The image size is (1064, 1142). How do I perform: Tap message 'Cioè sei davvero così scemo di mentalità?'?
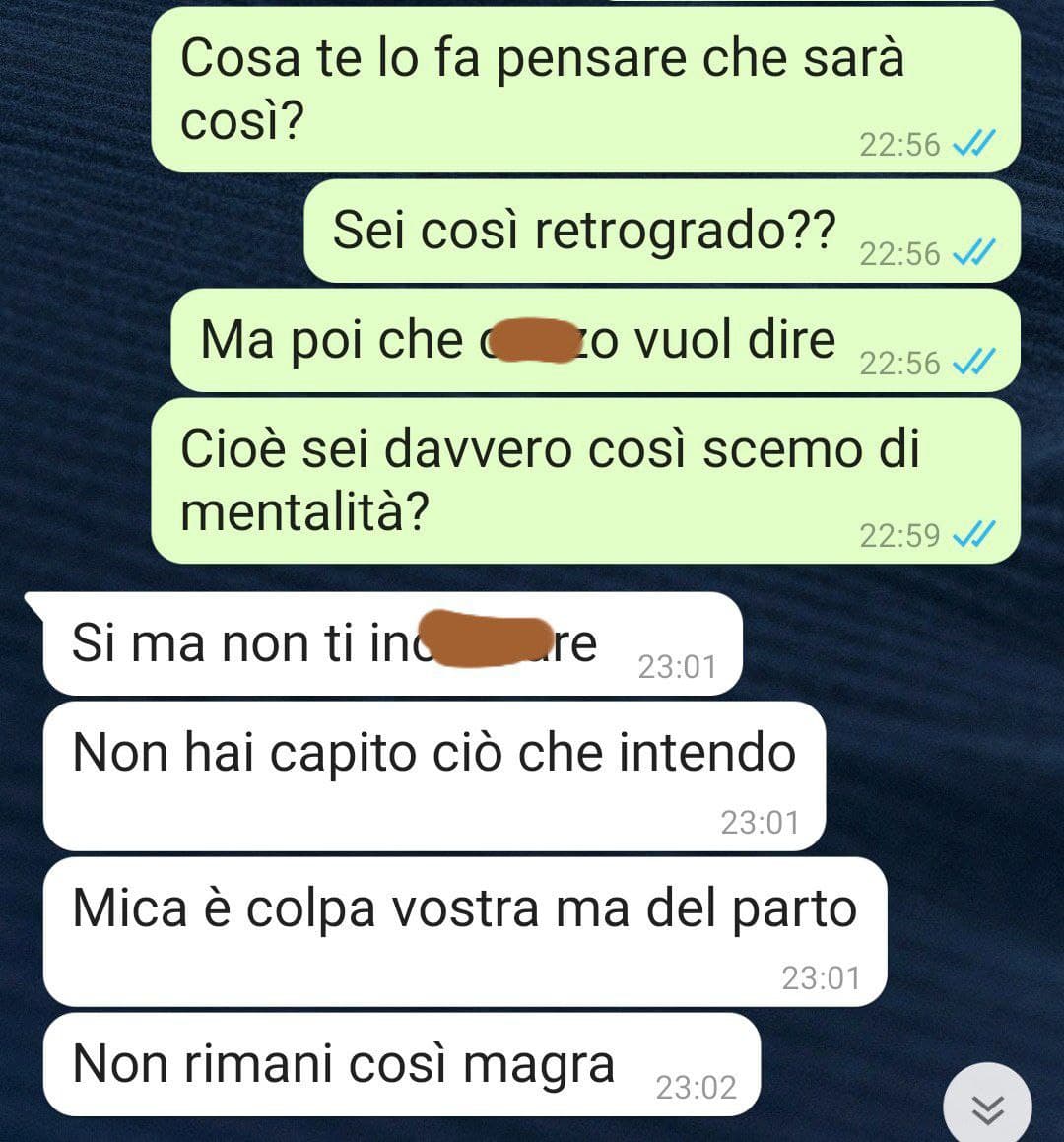585,481
